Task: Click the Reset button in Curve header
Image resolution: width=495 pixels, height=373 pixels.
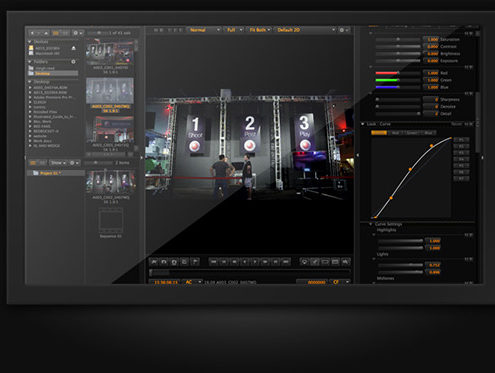Action: pyautogui.click(x=456, y=124)
